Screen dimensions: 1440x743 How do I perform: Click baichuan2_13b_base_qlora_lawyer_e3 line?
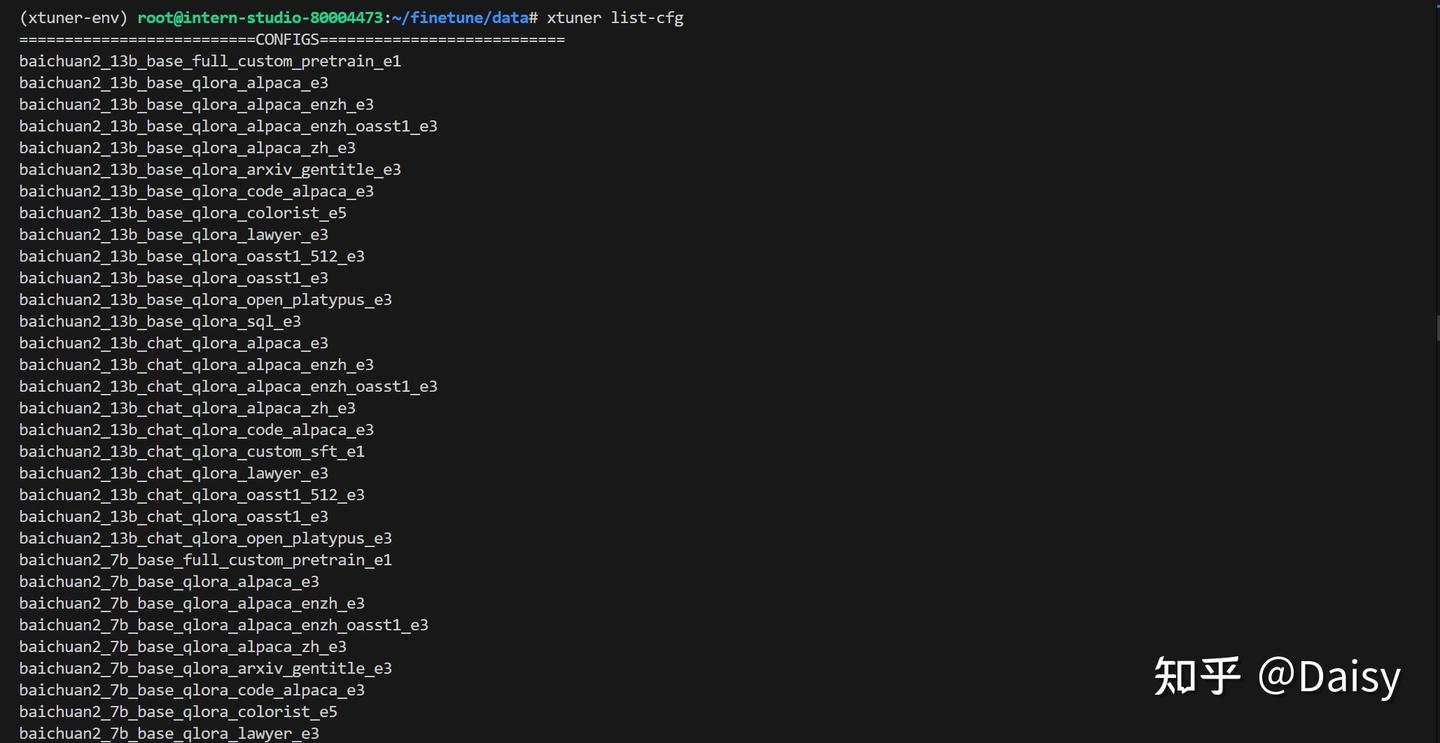click(x=174, y=235)
